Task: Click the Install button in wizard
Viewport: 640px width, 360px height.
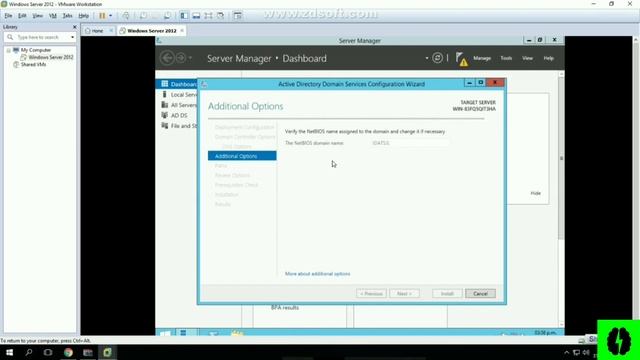Action: pos(447,293)
